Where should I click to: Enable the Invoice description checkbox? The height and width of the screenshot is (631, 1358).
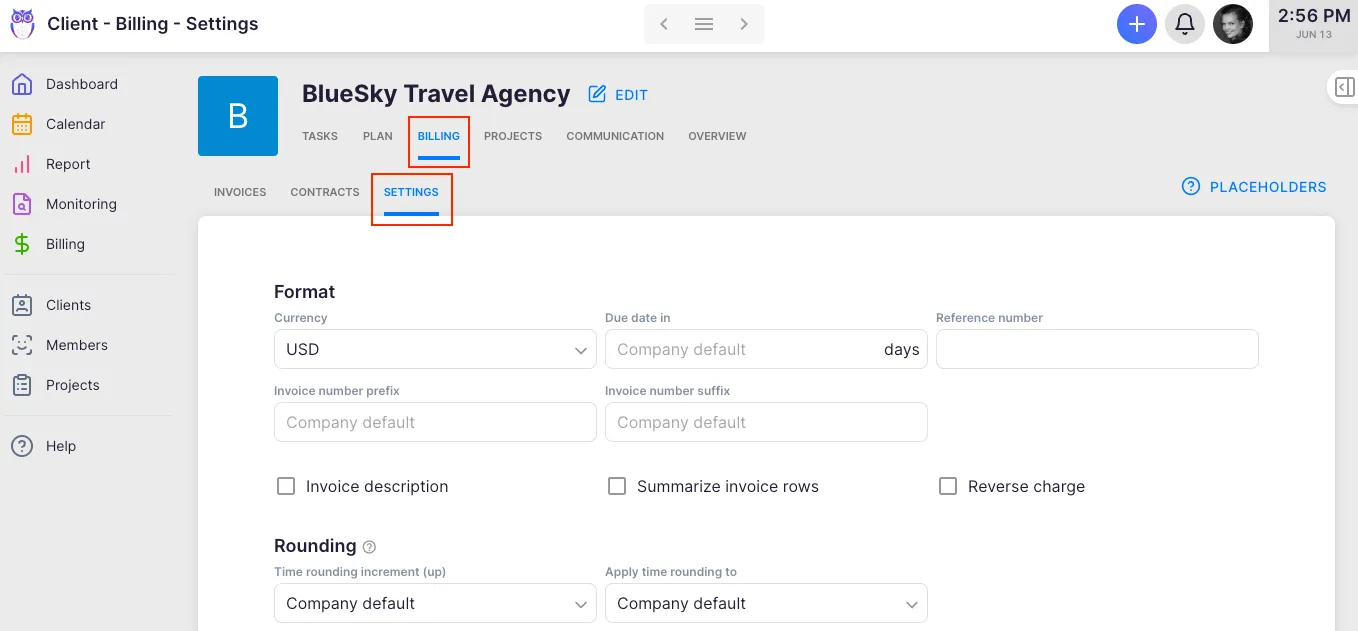tap(286, 487)
